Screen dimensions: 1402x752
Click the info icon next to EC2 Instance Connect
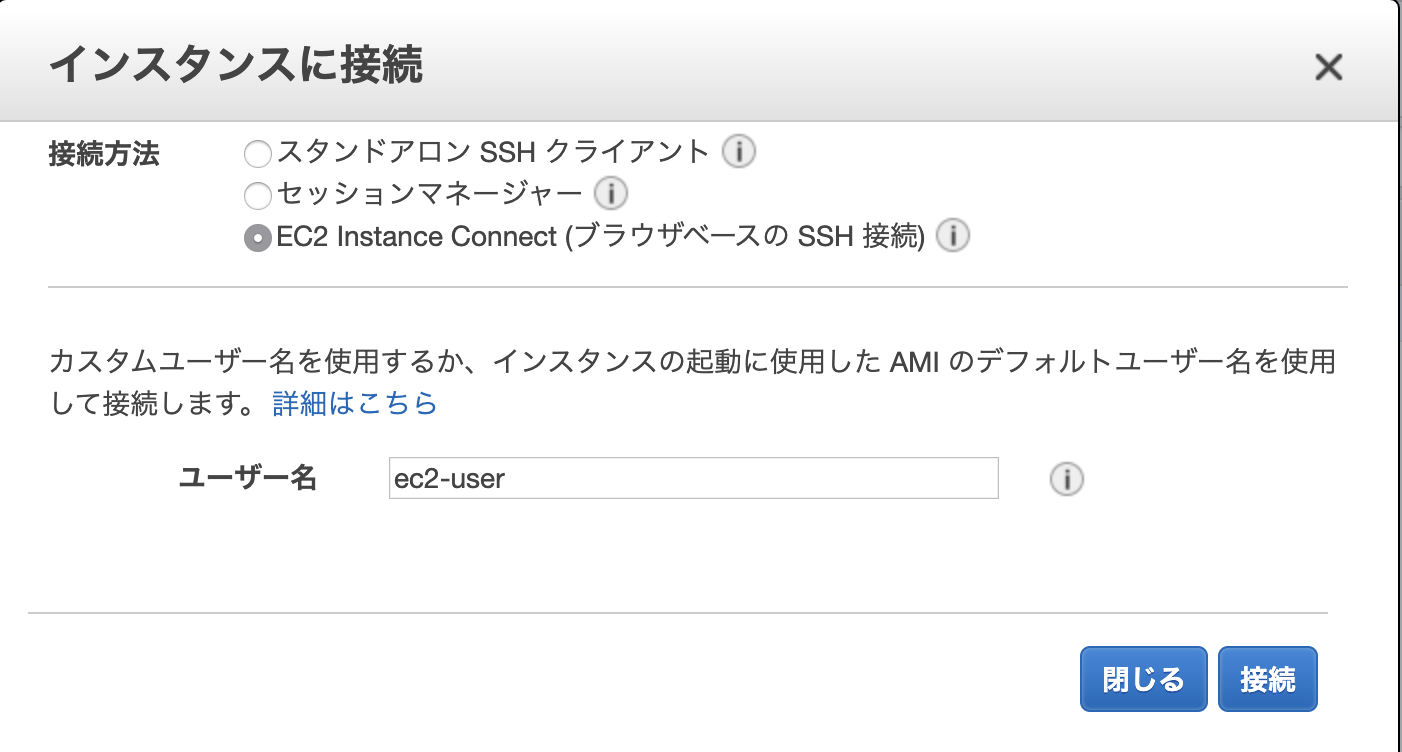click(x=952, y=236)
